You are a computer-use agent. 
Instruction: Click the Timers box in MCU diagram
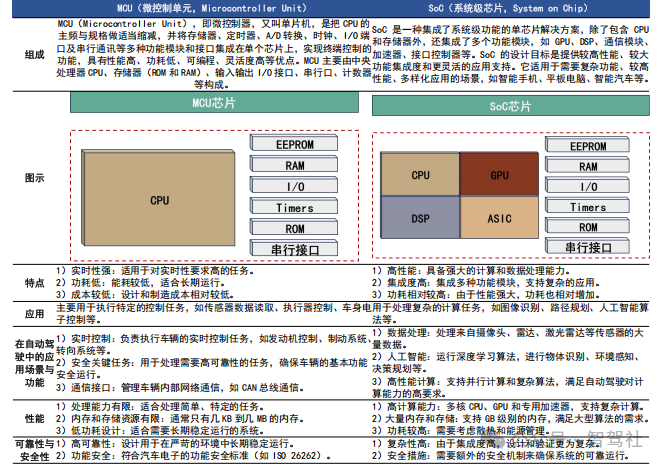pos(294,206)
